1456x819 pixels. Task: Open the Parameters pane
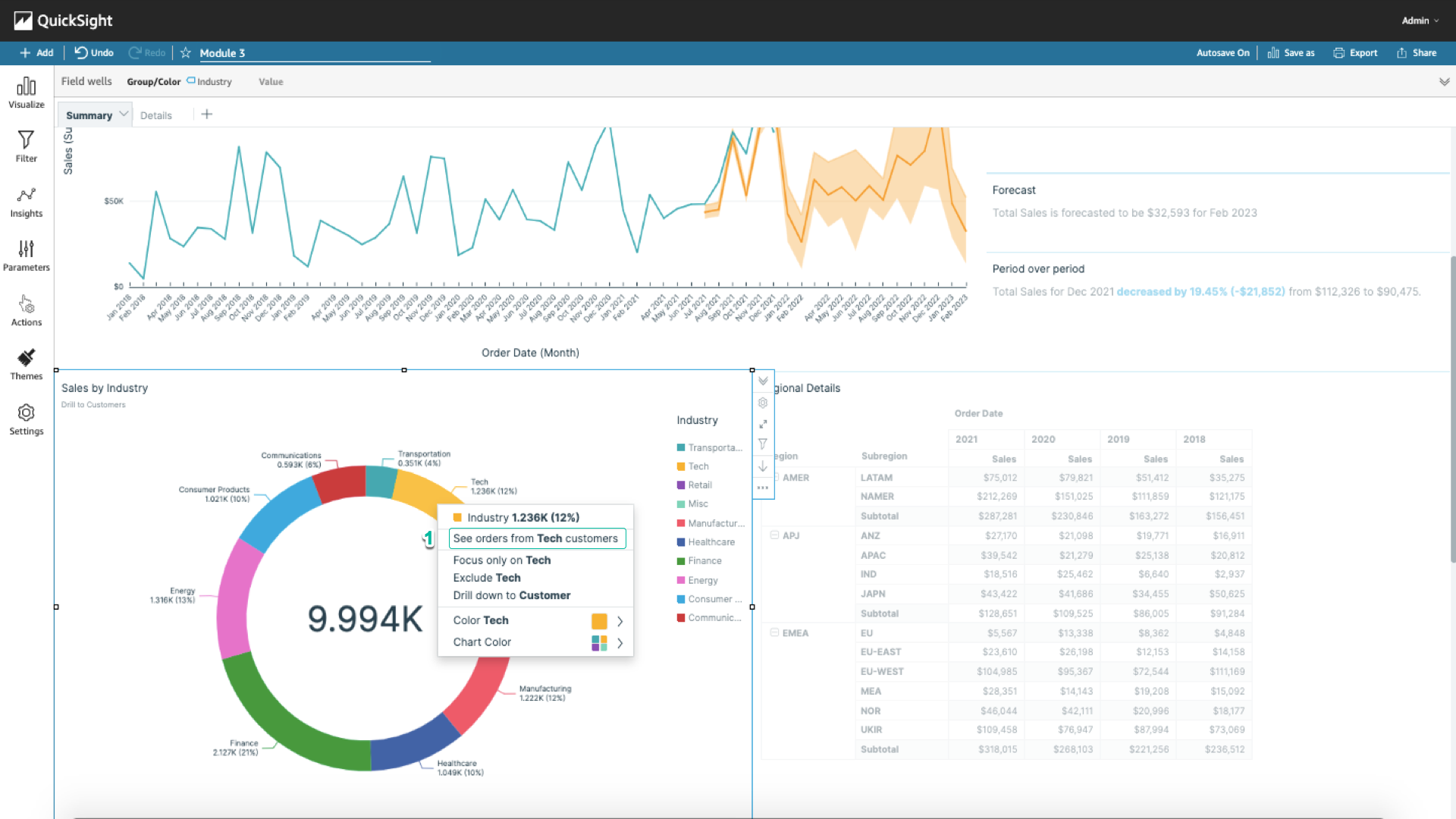pos(27,256)
